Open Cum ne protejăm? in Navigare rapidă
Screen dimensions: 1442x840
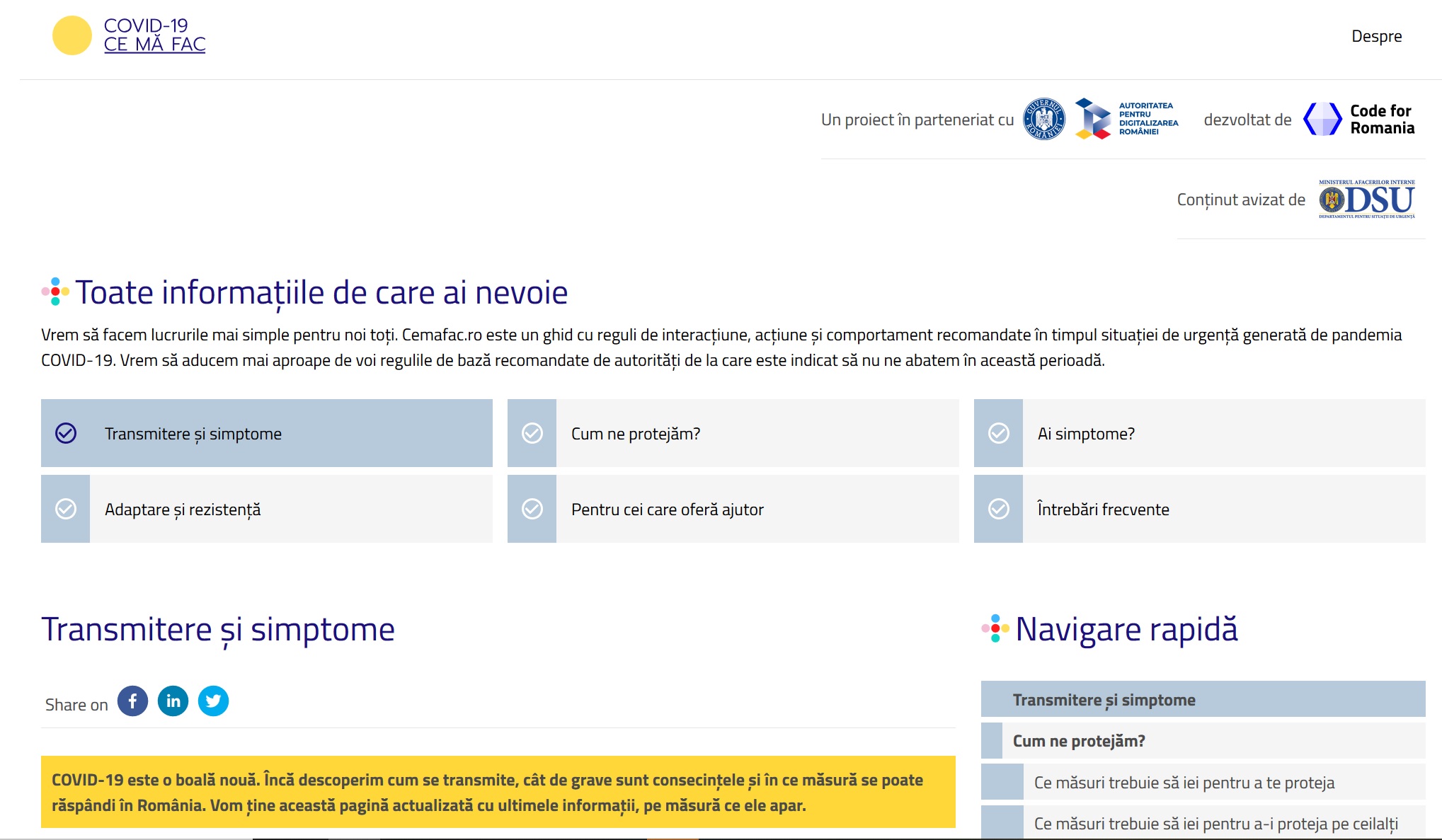1203,741
